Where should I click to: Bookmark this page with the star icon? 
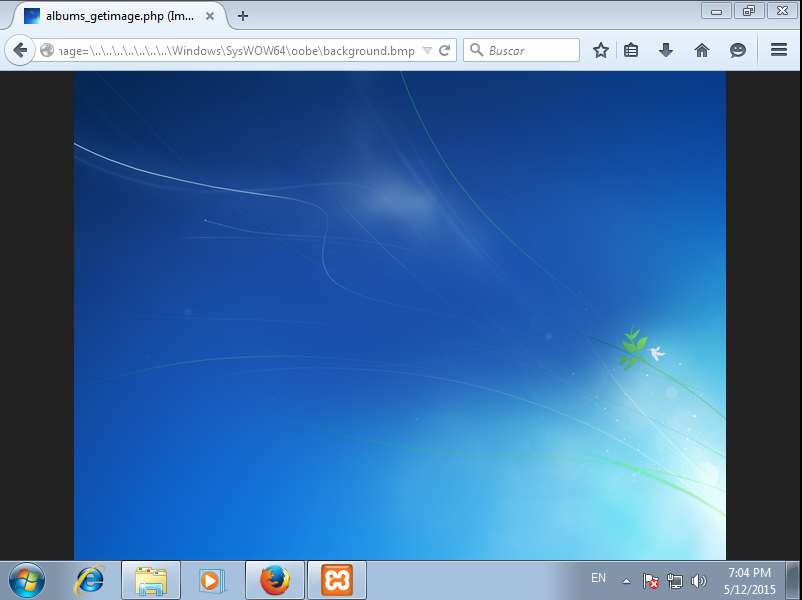[600, 50]
